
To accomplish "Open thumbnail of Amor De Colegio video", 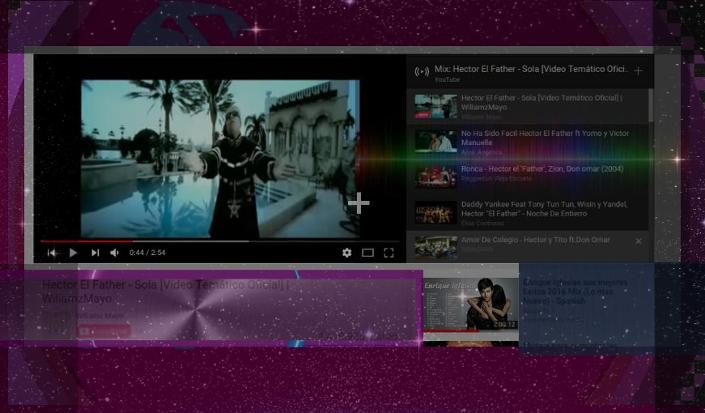I will 436,247.
